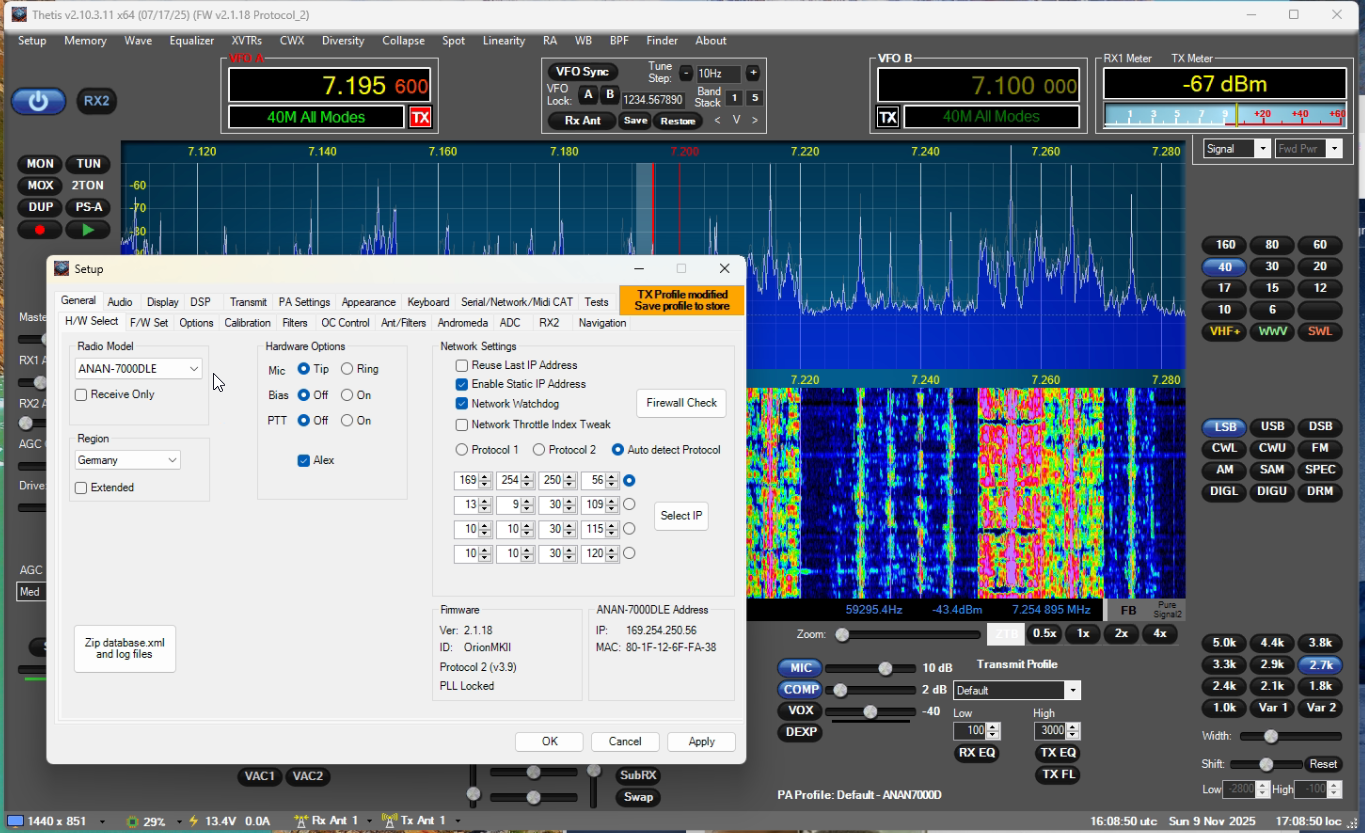The height and width of the screenshot is (833, 1365).
Task: Adjust the Zoom slider below the waterfall
Action: click(843, 635)
